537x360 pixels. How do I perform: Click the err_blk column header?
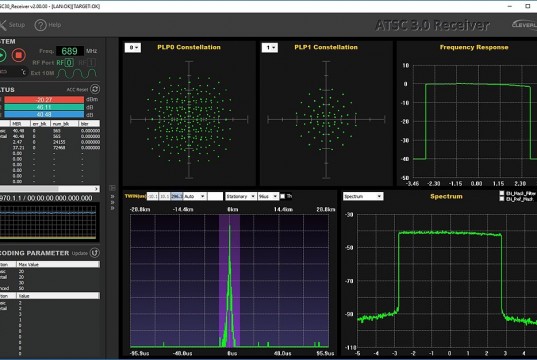click(x=40, y=124)
